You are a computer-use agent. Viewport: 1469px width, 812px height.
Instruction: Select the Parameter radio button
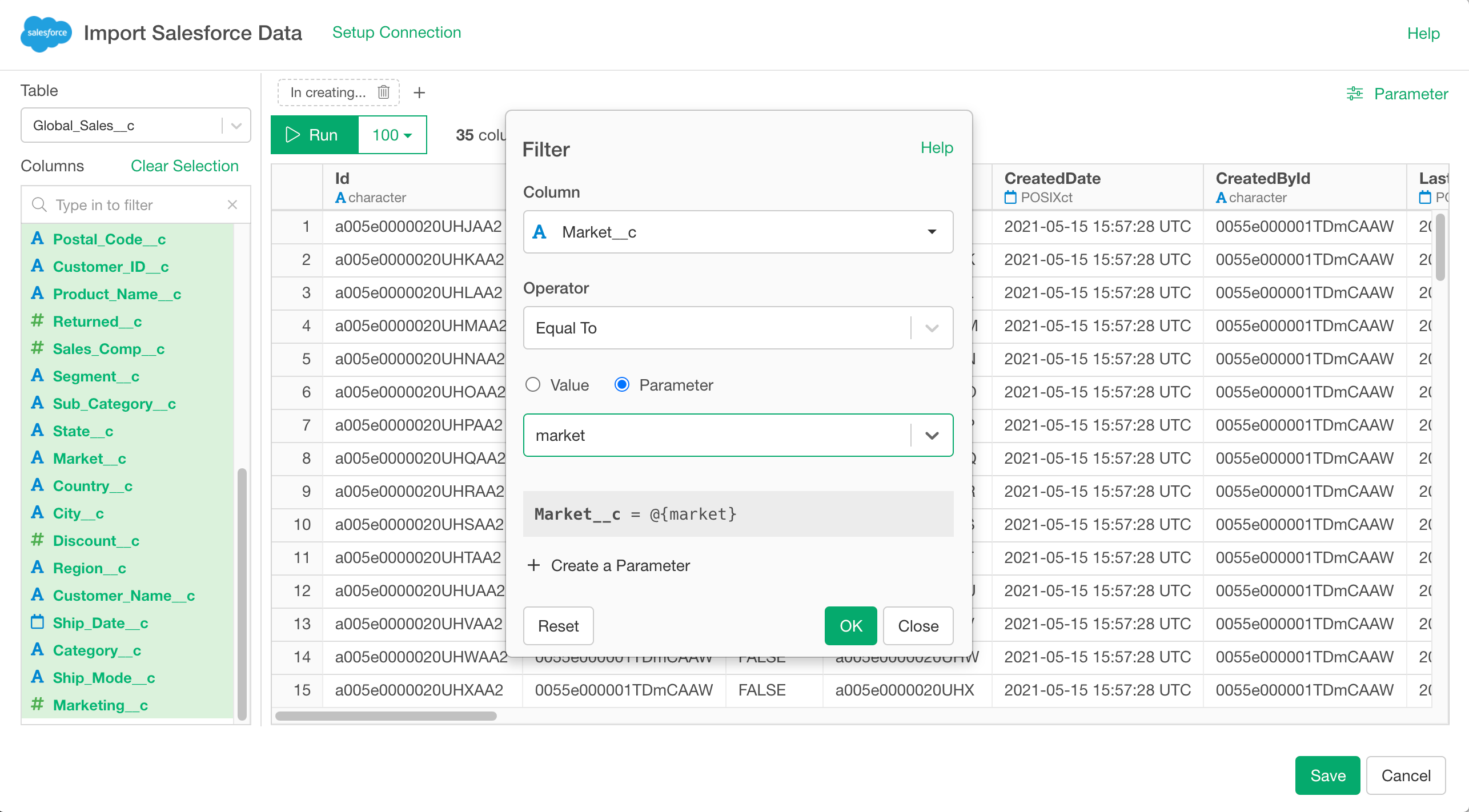point(622,385)
